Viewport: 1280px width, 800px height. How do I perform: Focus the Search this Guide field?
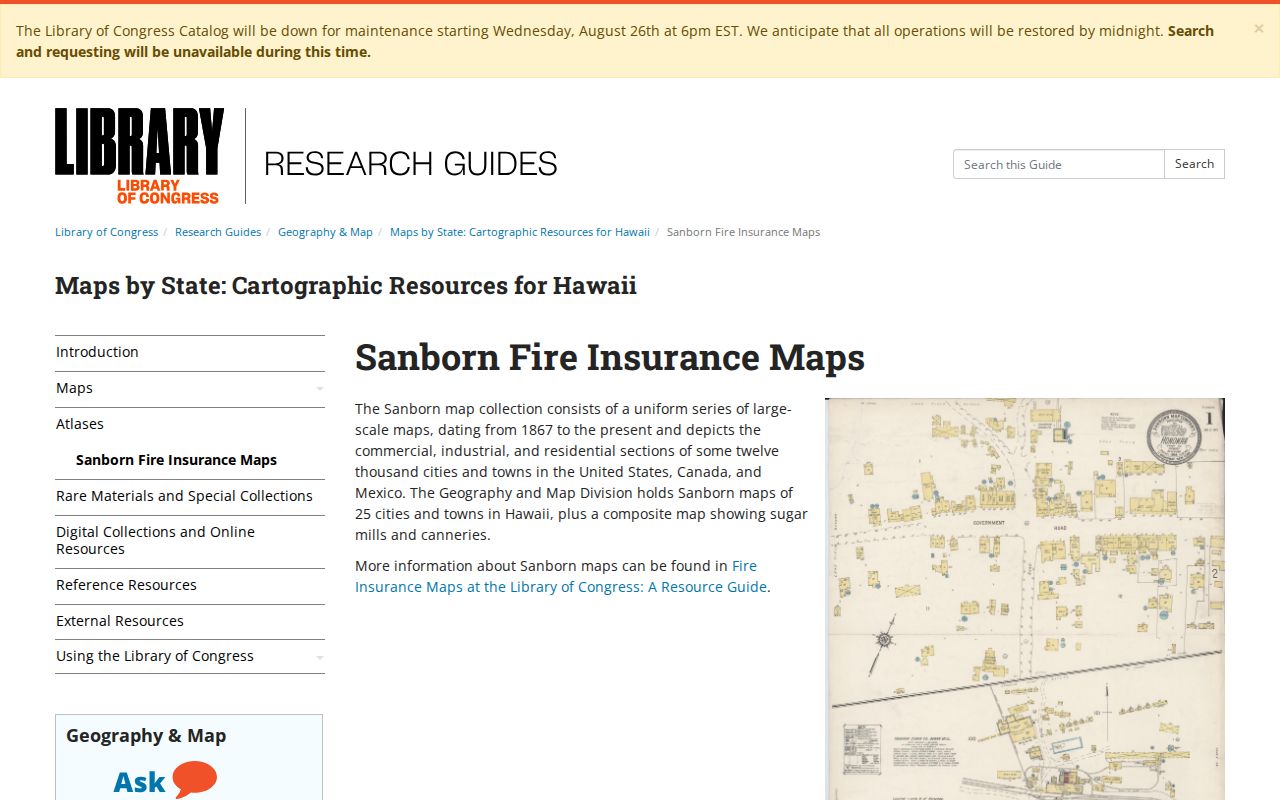tap(1059, 164)
